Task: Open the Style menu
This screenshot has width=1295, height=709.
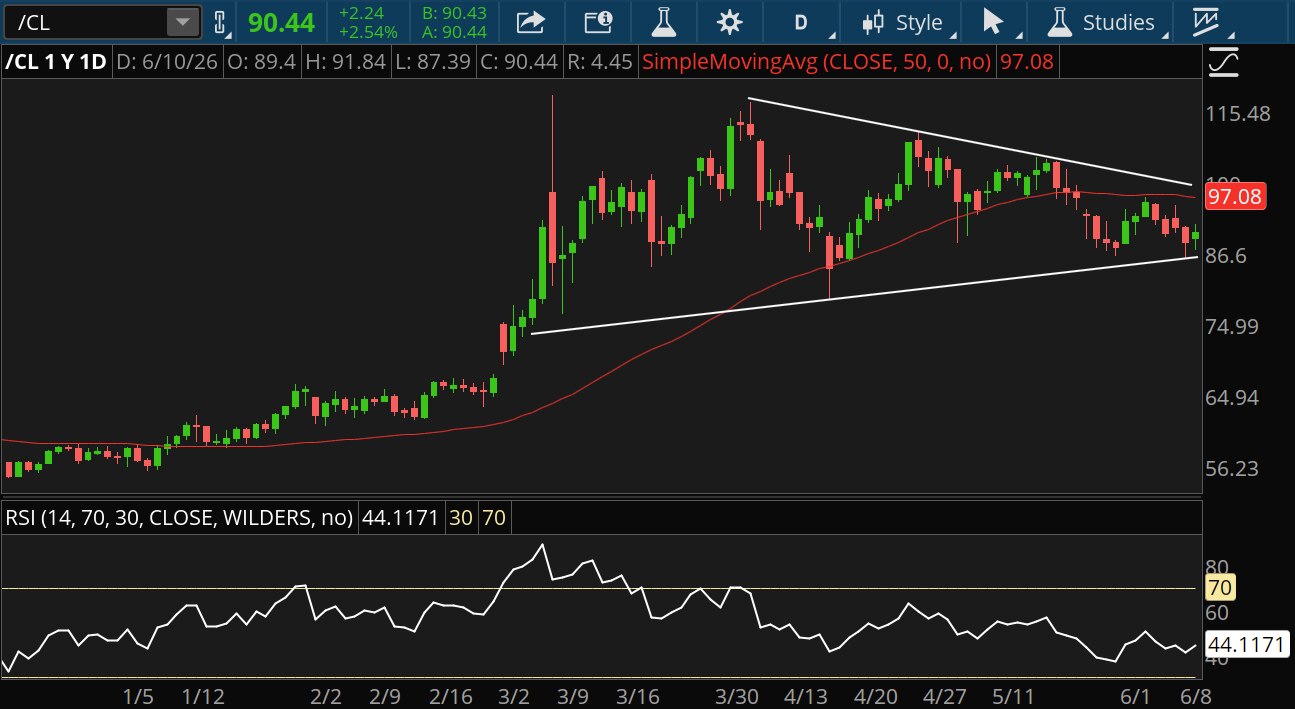Action: (905, 22)
